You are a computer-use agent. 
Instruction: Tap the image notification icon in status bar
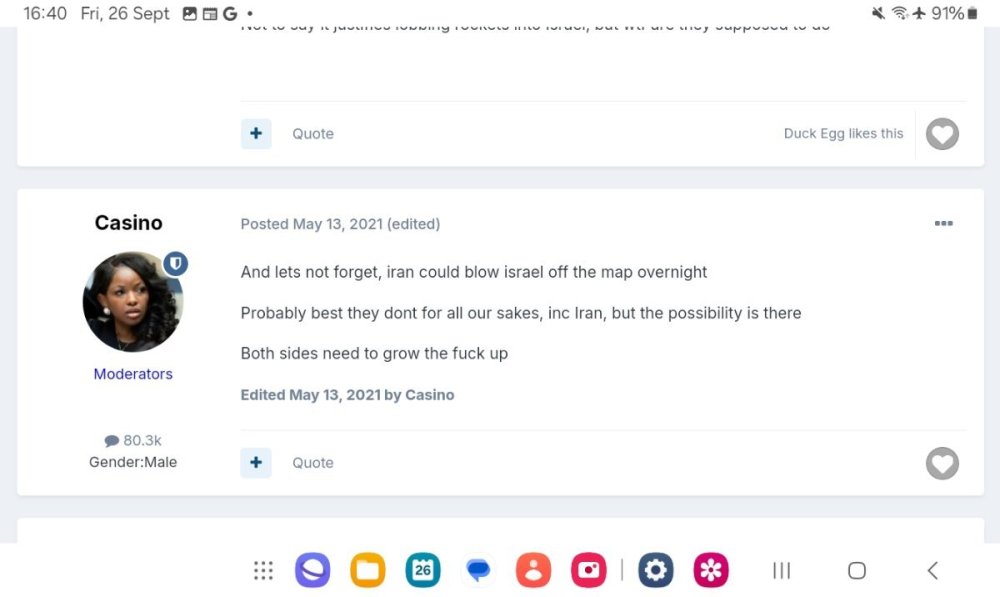[x=189, y=13]
